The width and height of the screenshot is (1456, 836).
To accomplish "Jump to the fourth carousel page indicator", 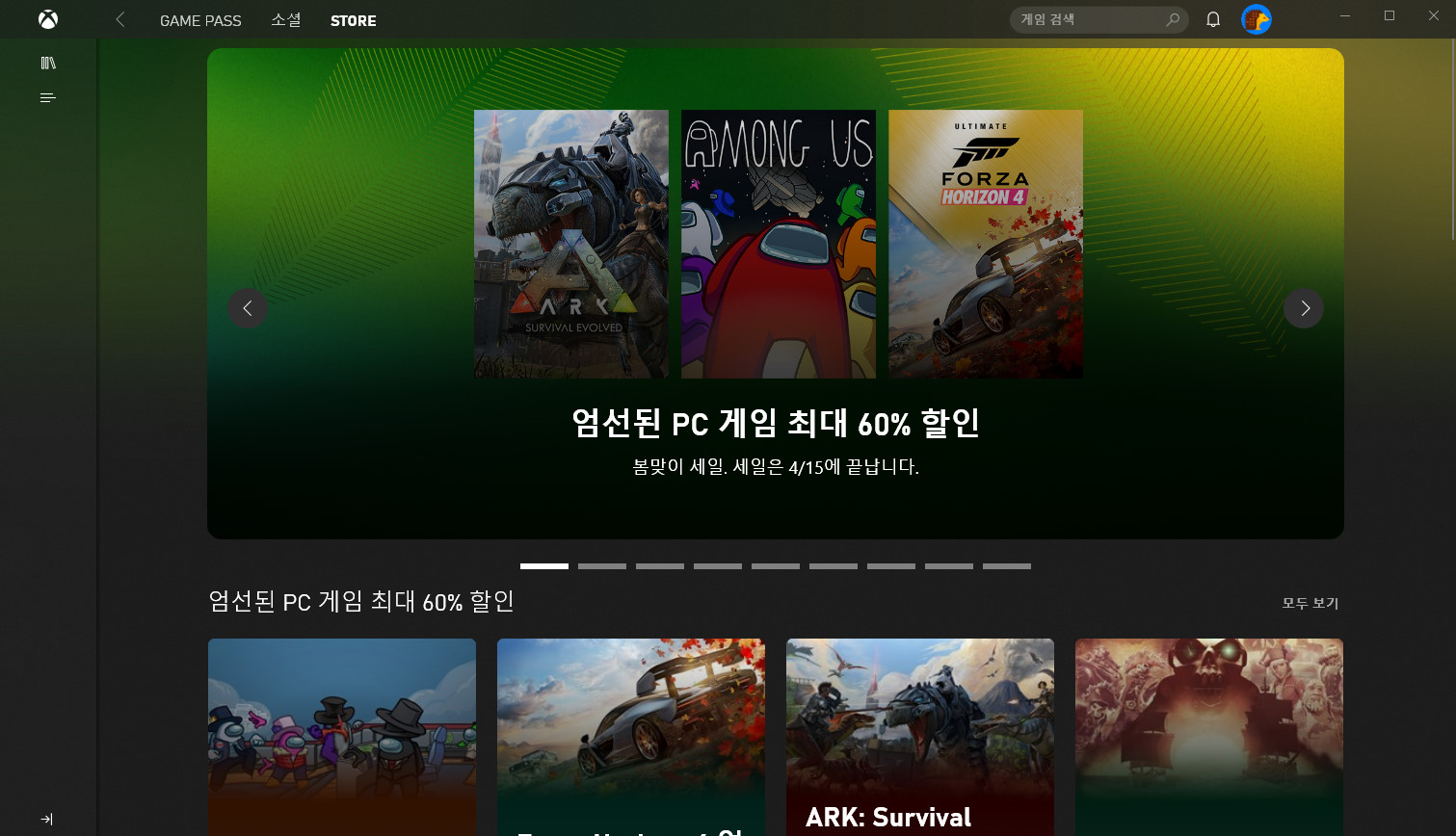I will click(718, 566).
